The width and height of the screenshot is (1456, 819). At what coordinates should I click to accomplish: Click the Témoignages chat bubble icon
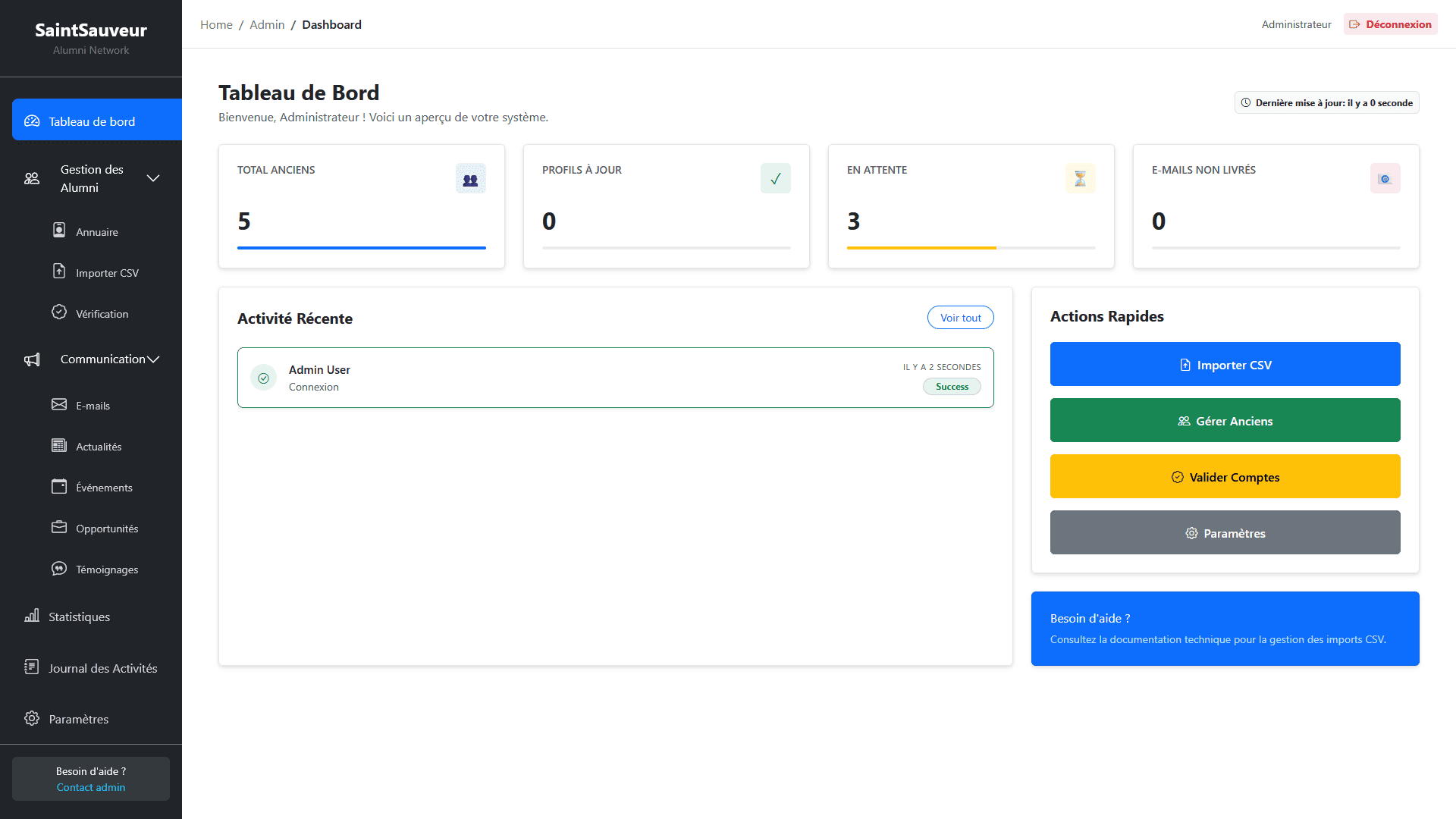[59, 569]
